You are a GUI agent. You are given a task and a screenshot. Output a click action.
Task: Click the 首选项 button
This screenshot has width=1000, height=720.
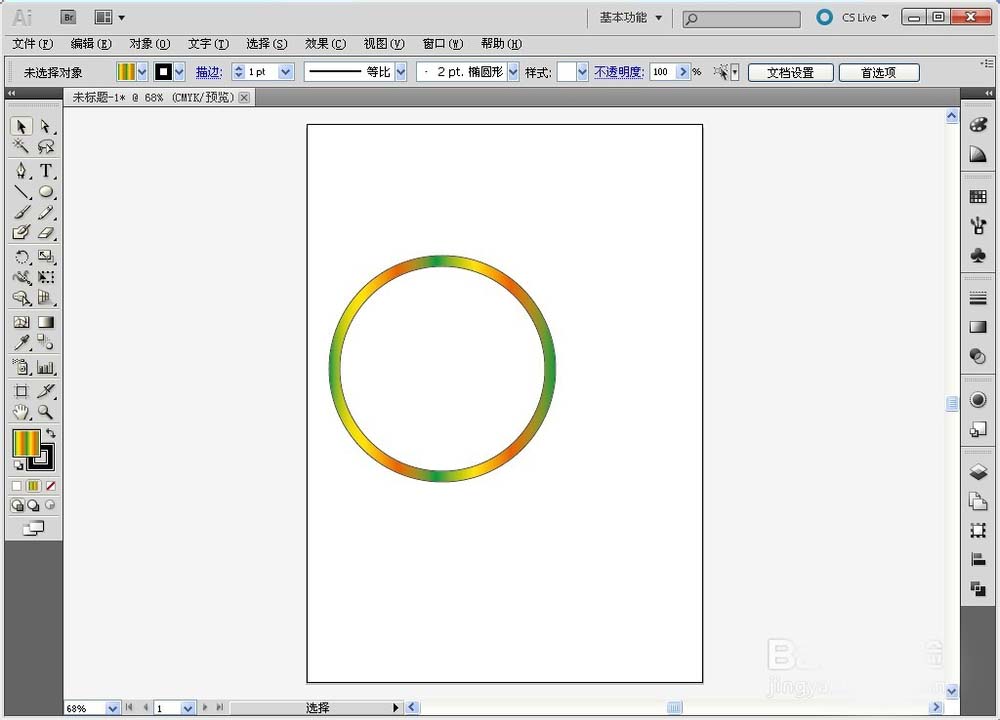(877, 72)
